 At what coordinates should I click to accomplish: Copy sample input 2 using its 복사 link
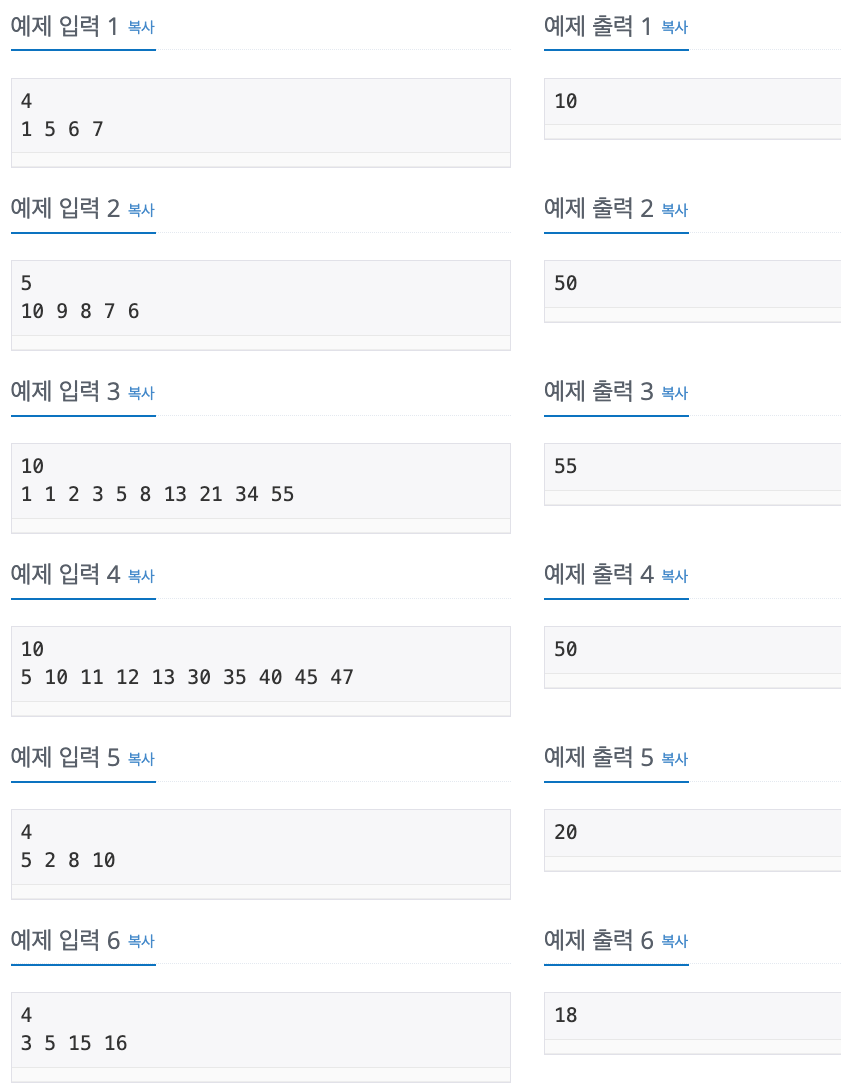click(x=140, y=211)
